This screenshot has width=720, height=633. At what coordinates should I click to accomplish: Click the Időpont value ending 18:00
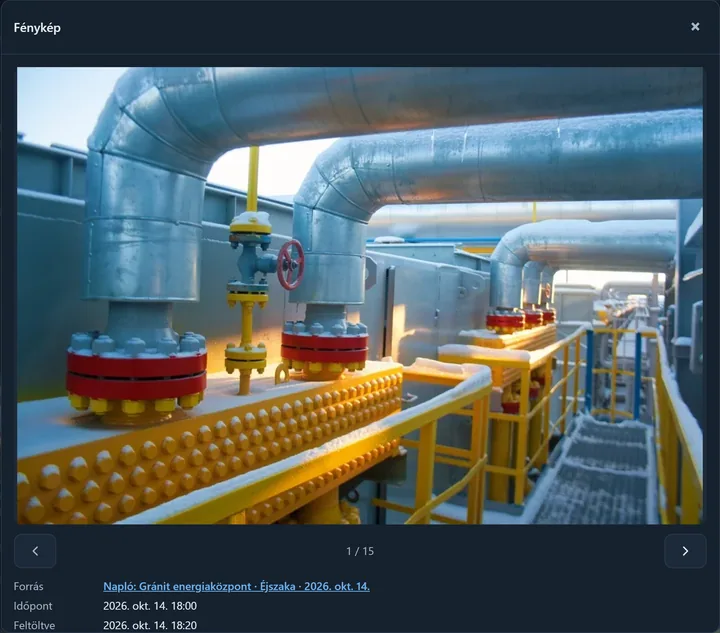tap(150, 606)
